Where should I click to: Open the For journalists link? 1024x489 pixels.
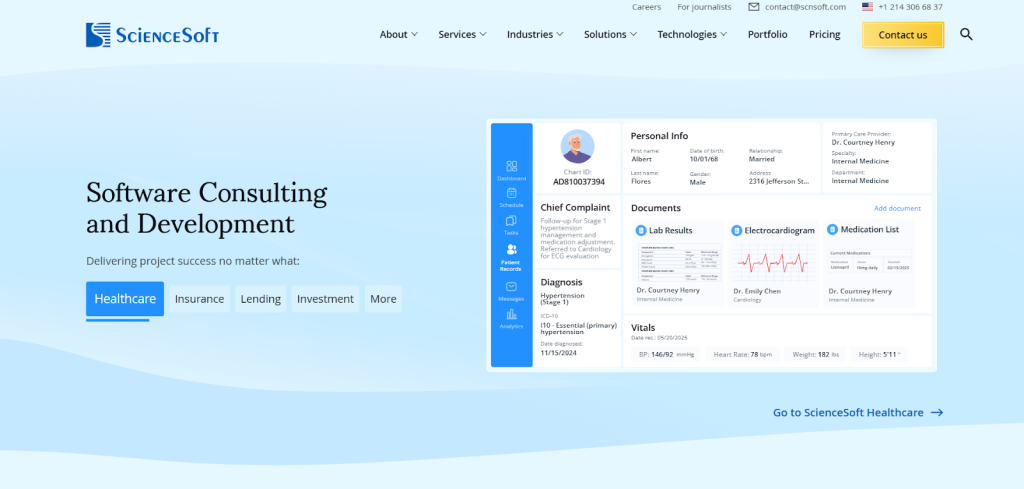pyautogui.click(x=704, y=7)
